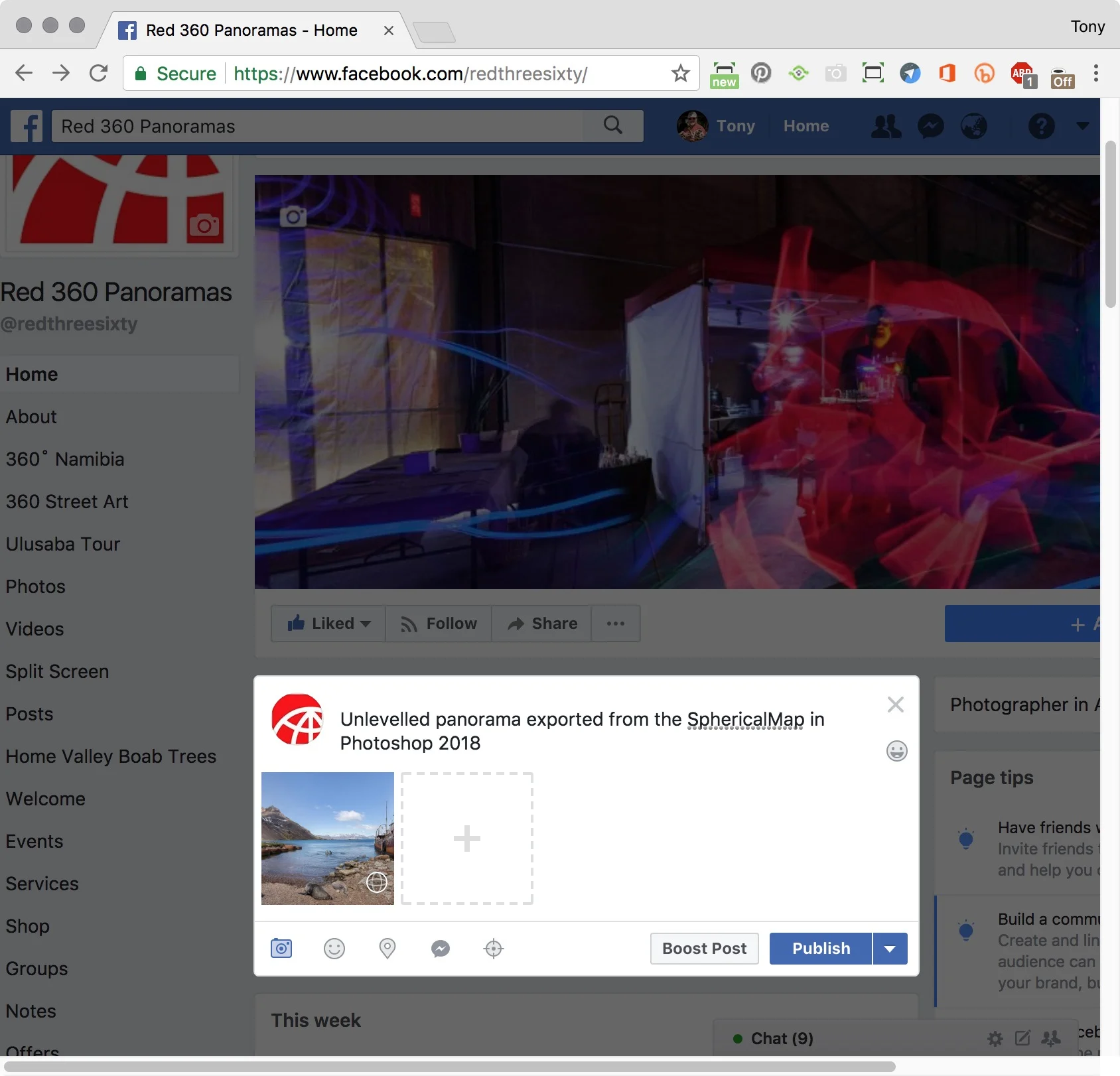1120x1076 pixels.
Task: Click the photo/video camera icon in composer
Action: [281, 949]
